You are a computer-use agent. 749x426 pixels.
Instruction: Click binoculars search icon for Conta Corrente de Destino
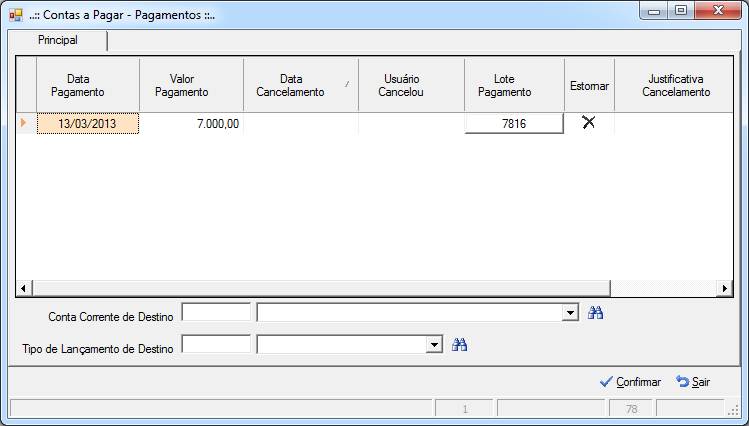tap(595, 313)
